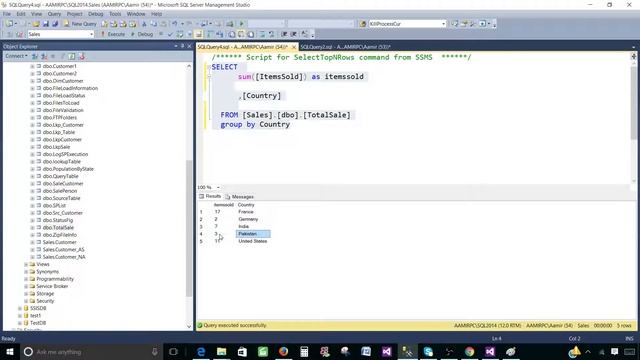The width and height of the screenshot is (640, 360).
Task: Click the itemssold column header in results
Action: (x=223, y=205)
